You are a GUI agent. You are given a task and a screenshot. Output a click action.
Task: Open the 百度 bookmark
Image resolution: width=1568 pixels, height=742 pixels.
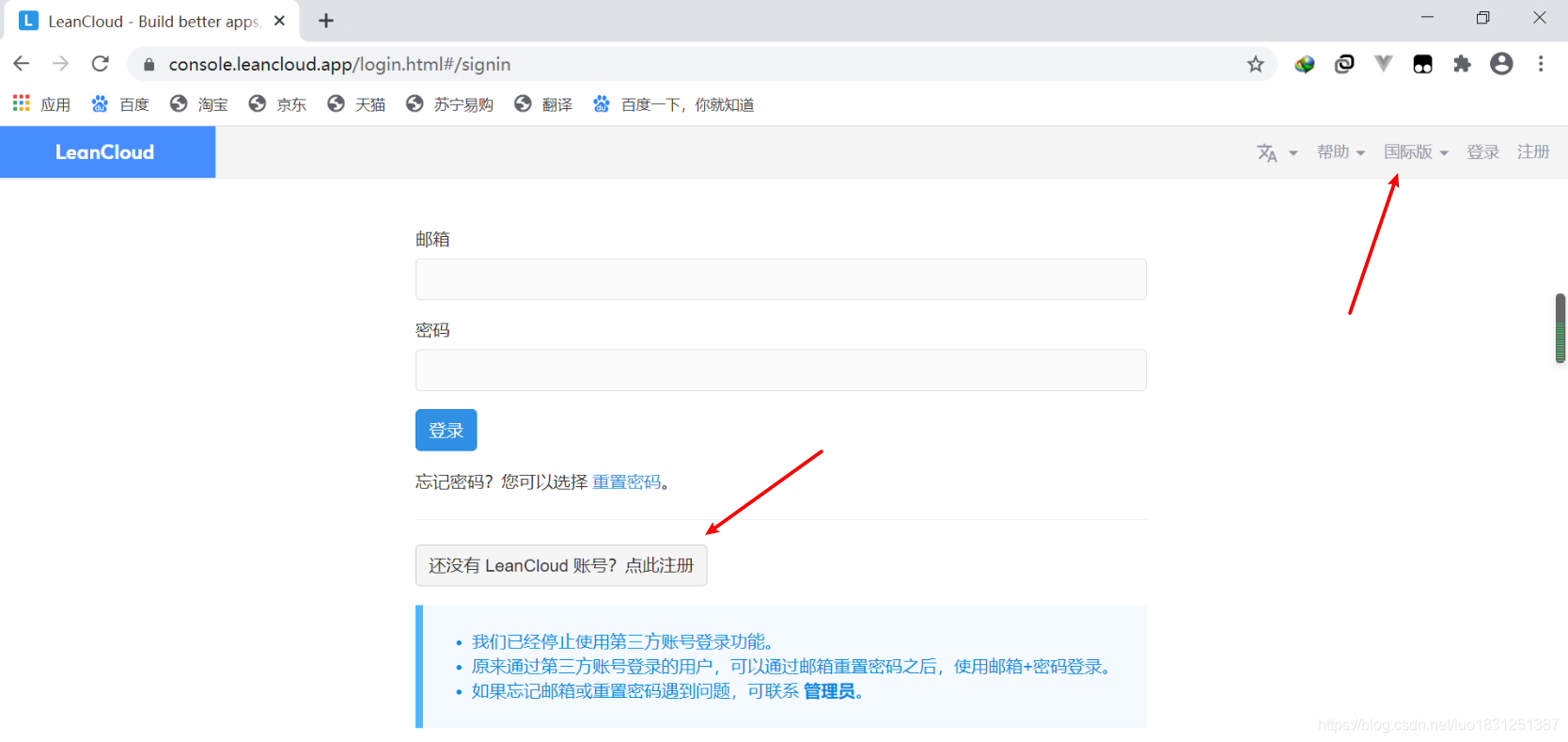(x=120, y=104)
